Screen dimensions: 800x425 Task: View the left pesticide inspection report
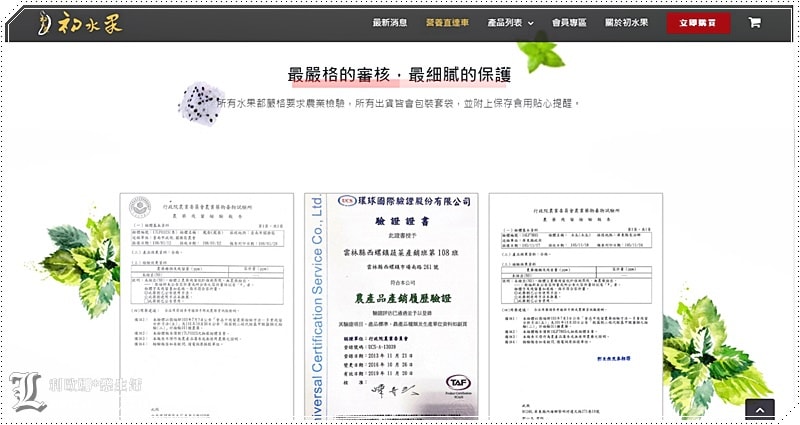(208, 305)
